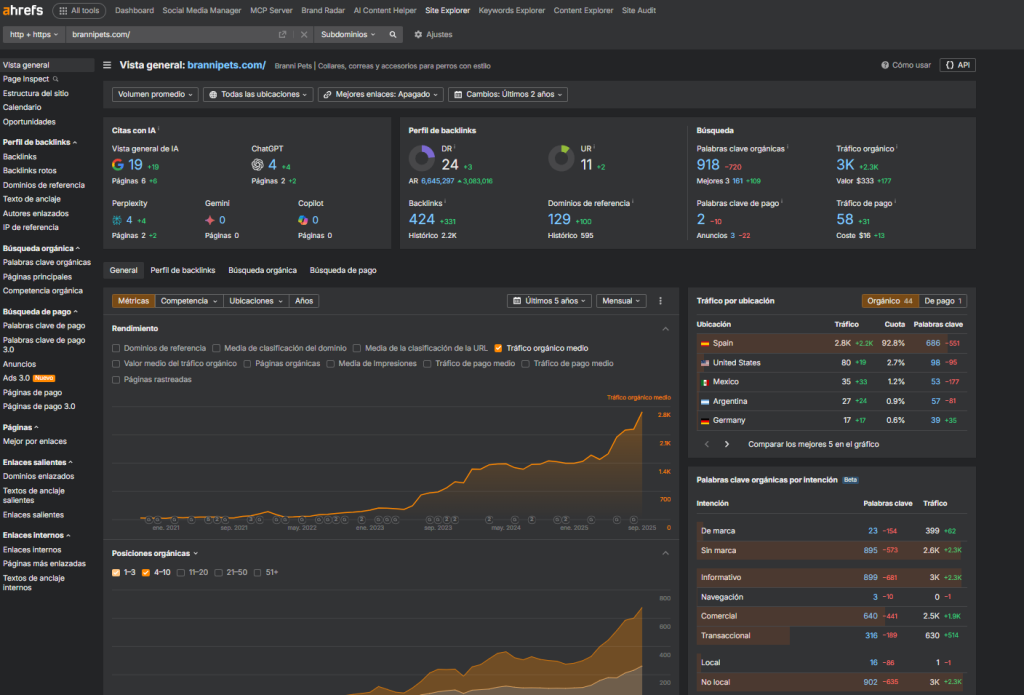Enable Media de la clasificación de la URL checkbox
Viewport: 1024px width, 695px height.
pyautogui.click(x=357, y=349)
